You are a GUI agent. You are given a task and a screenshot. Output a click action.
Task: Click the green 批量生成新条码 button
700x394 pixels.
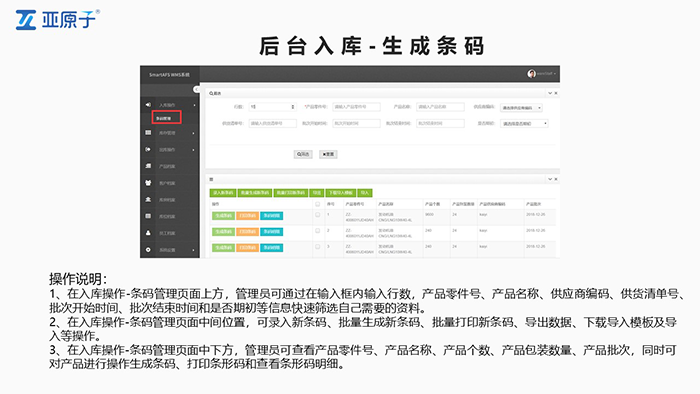click(254, 193)
